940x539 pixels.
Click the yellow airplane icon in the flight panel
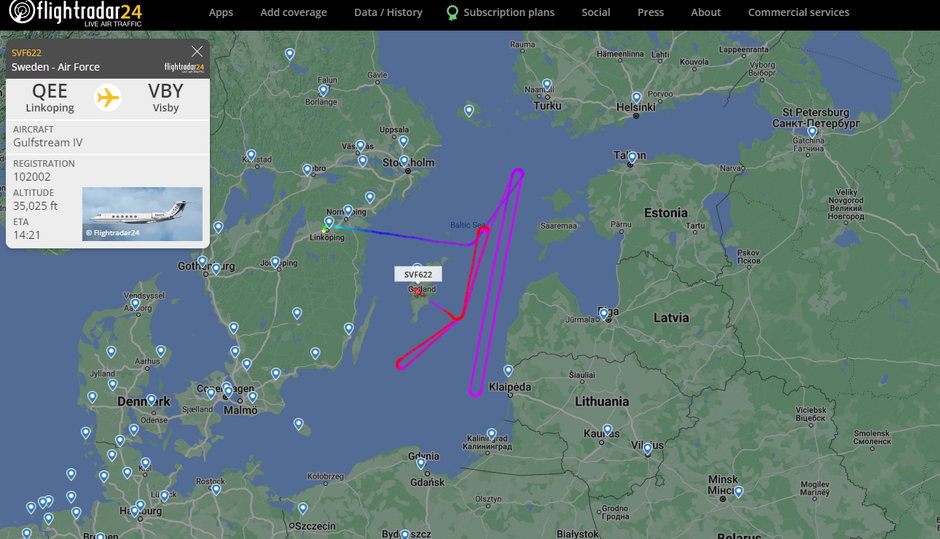(108, 97)
